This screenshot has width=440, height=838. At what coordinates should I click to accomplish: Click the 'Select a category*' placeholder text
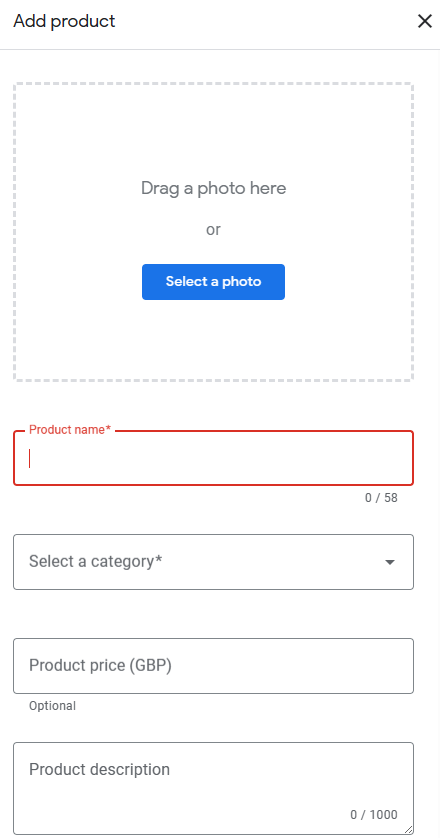pos(96,562)
